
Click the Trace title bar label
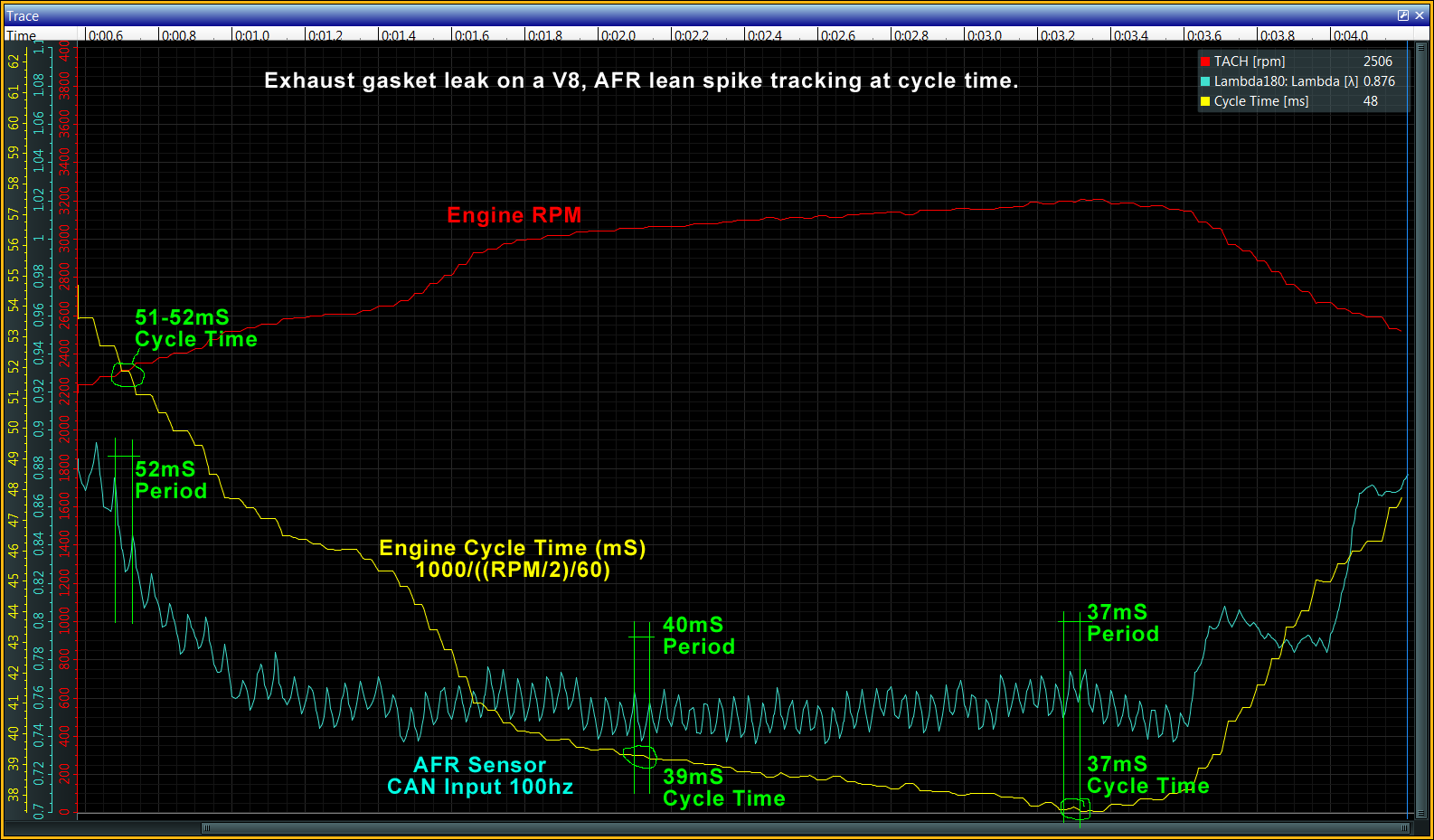point(23,15)
